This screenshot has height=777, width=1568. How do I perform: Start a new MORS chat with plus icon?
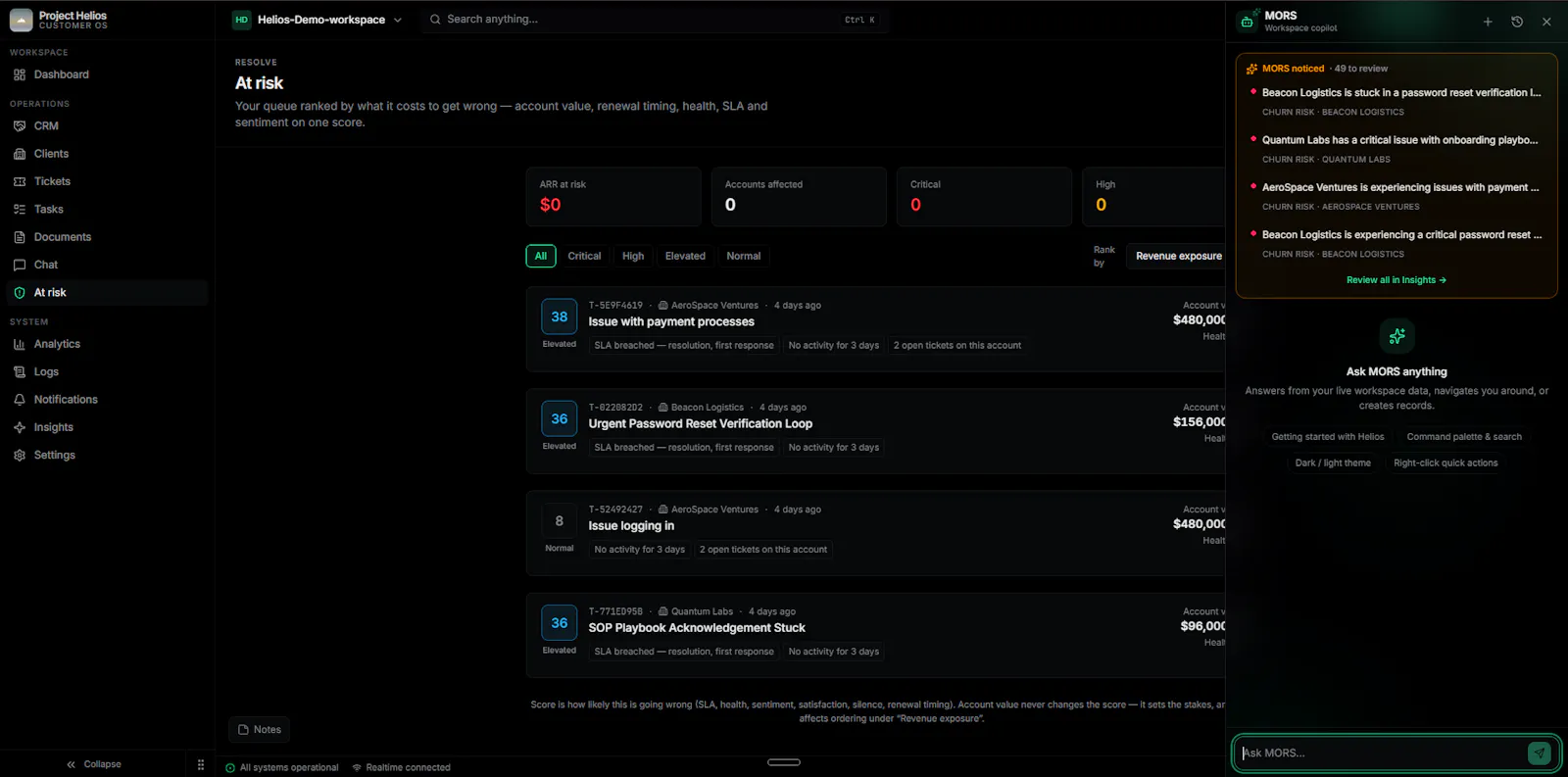1488,22
